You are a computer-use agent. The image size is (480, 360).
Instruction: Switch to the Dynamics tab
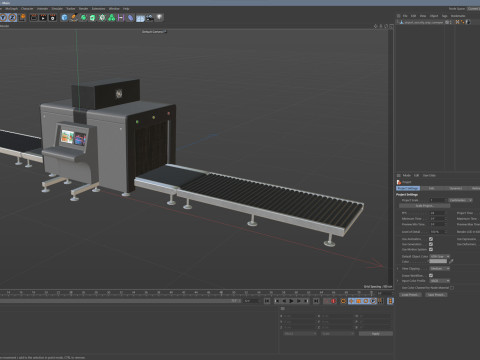point(456,188)
